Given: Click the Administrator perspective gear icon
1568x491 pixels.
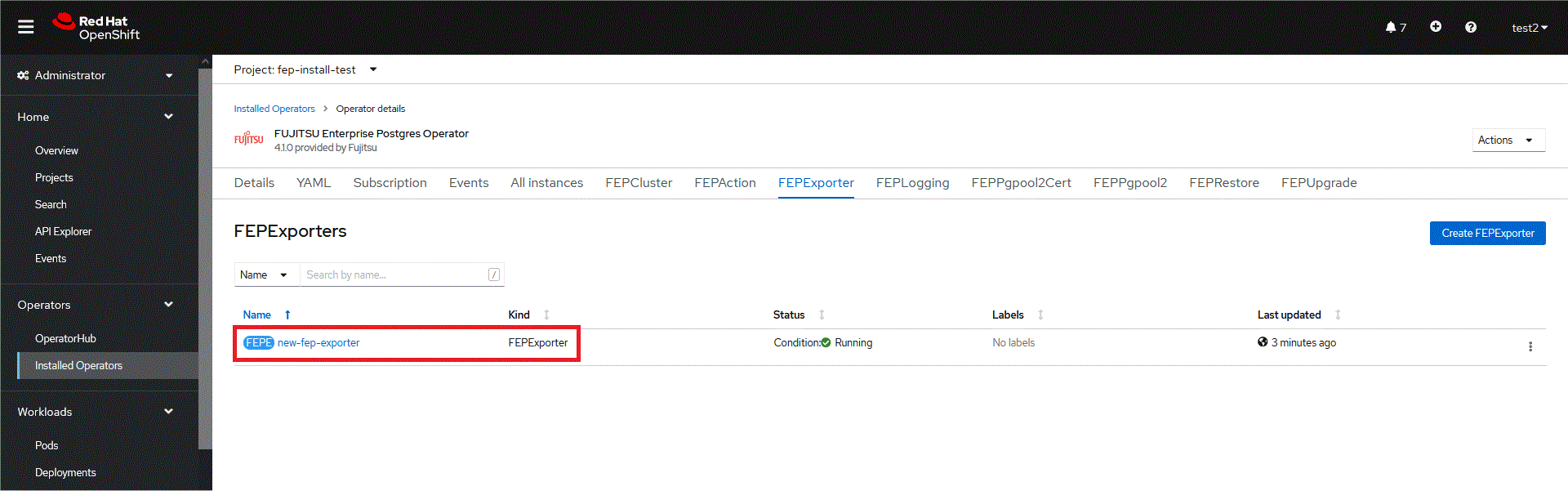Looking at the screenshot, I should coord(23,75).
